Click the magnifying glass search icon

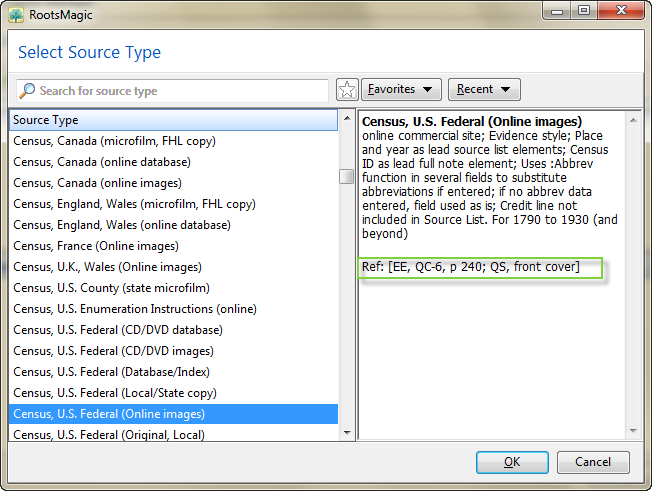coord(27,90)
